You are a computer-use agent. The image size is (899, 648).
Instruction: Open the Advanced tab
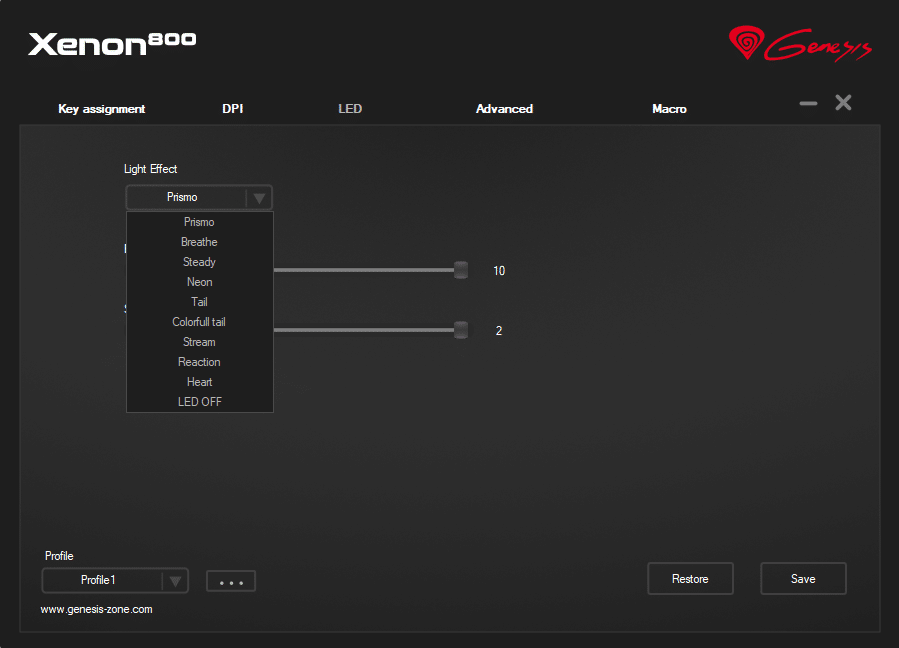point(504,109)
